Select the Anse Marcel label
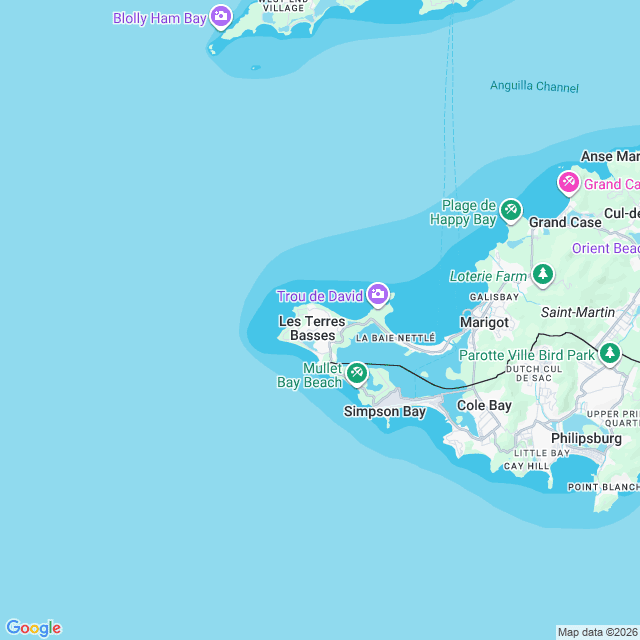The width and height of the screenshot is (640, 640). pos(610,156)
